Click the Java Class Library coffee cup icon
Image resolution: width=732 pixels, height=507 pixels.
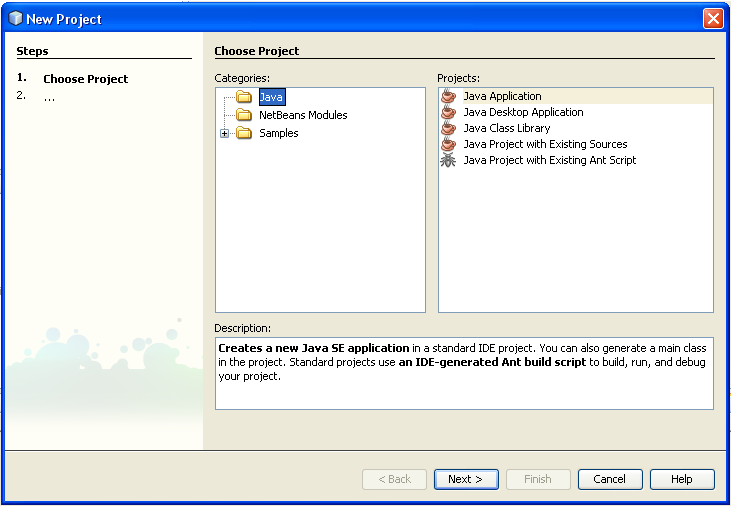pyautogui.click(x=448, y=127)
